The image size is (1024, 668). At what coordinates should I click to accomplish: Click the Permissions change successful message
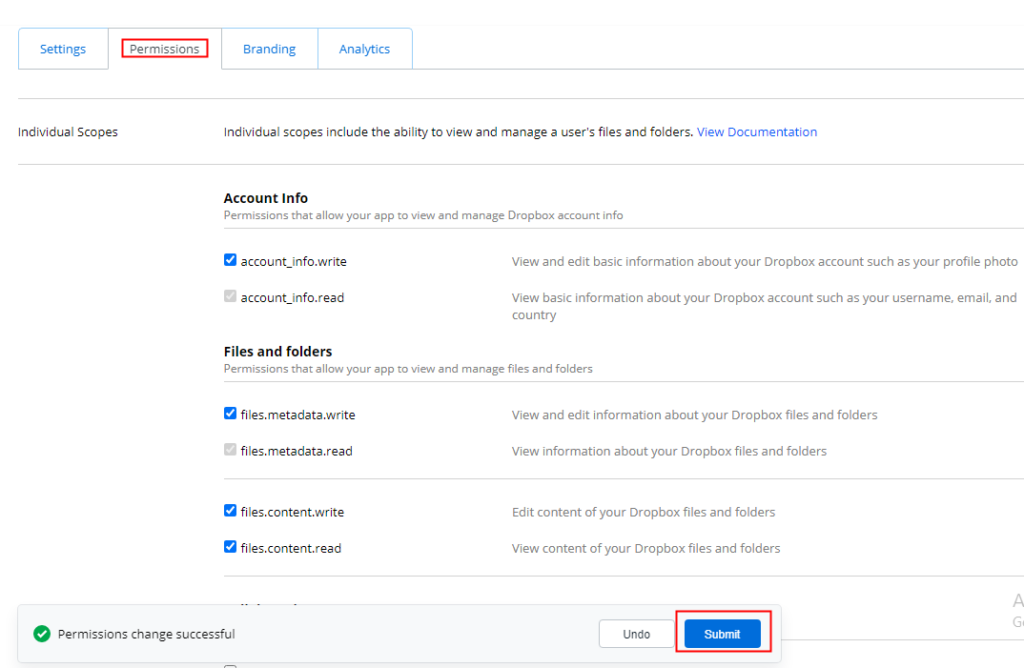click(x=146, y=634)
